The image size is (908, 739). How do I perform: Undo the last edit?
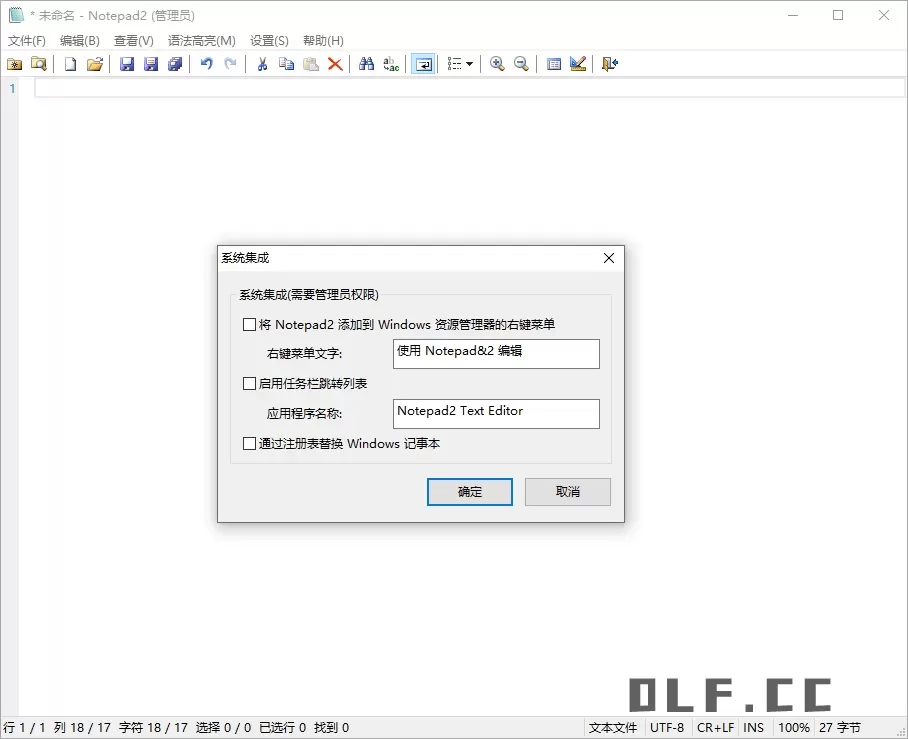pyautogui.click(x=206, y=63)
